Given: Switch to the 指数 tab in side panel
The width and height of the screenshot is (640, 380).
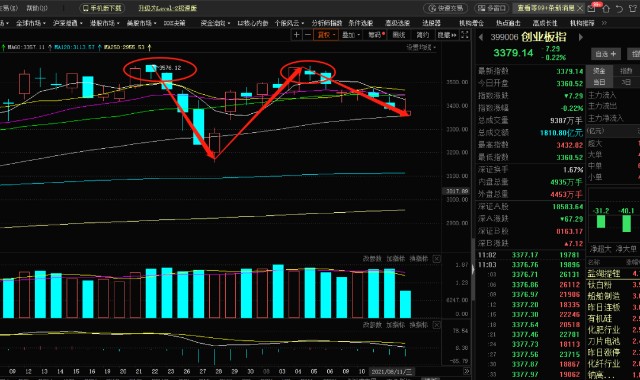Looking at the screenshot, I should (x=626, y=71).
